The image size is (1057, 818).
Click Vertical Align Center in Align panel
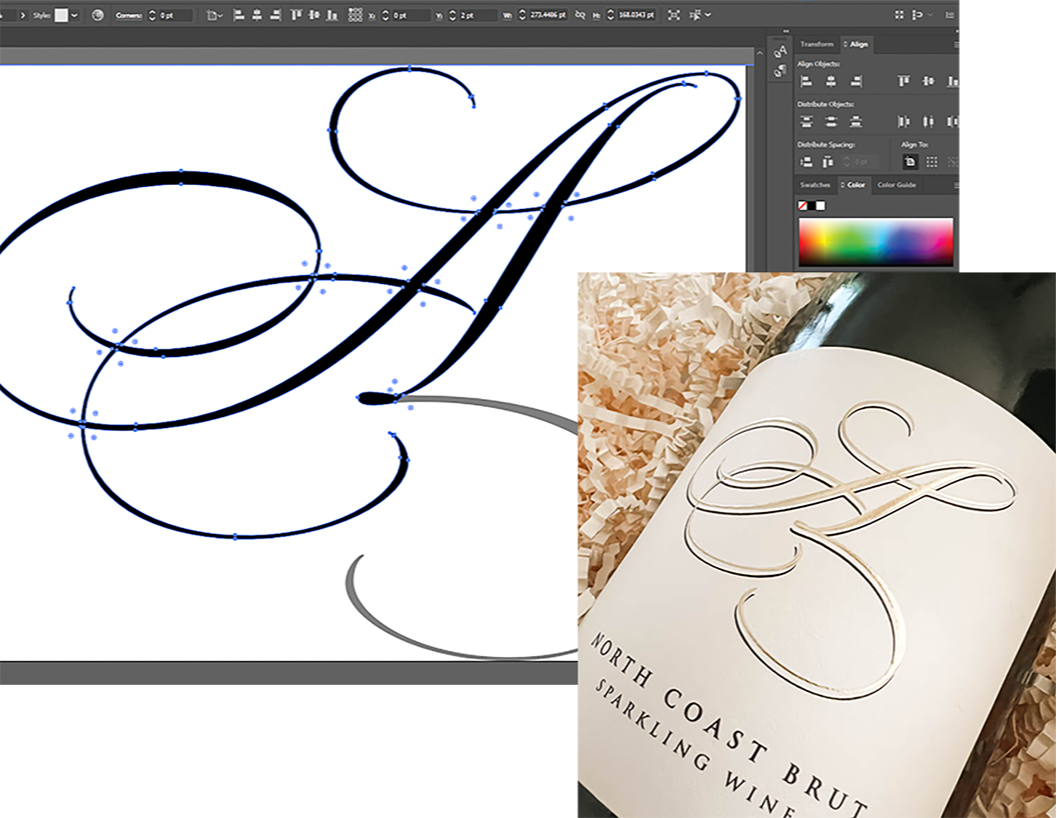(929, 82)
